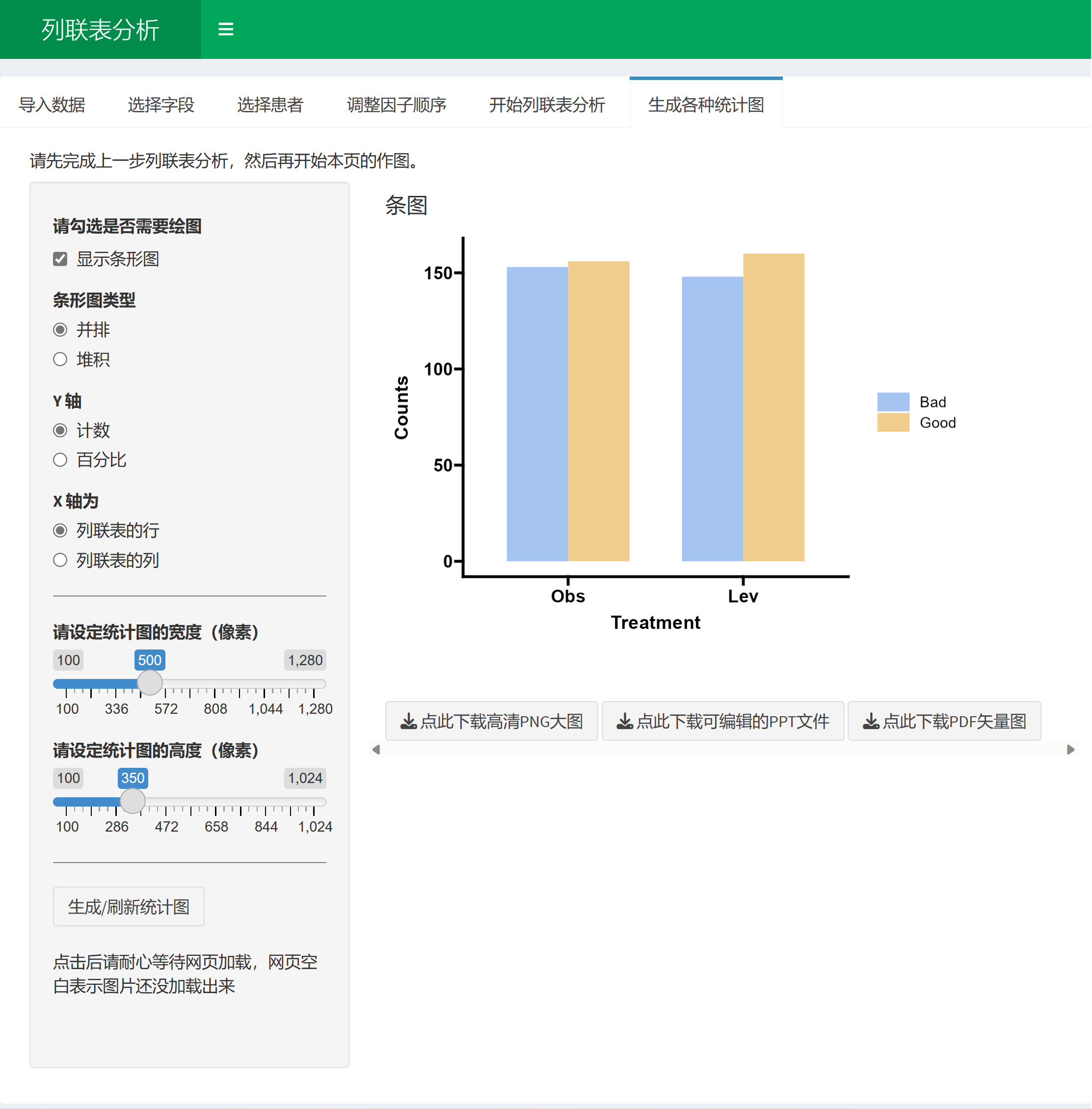Click the 列联表分析 header title
1092x1109 pixels.
(x=100, y=30)
